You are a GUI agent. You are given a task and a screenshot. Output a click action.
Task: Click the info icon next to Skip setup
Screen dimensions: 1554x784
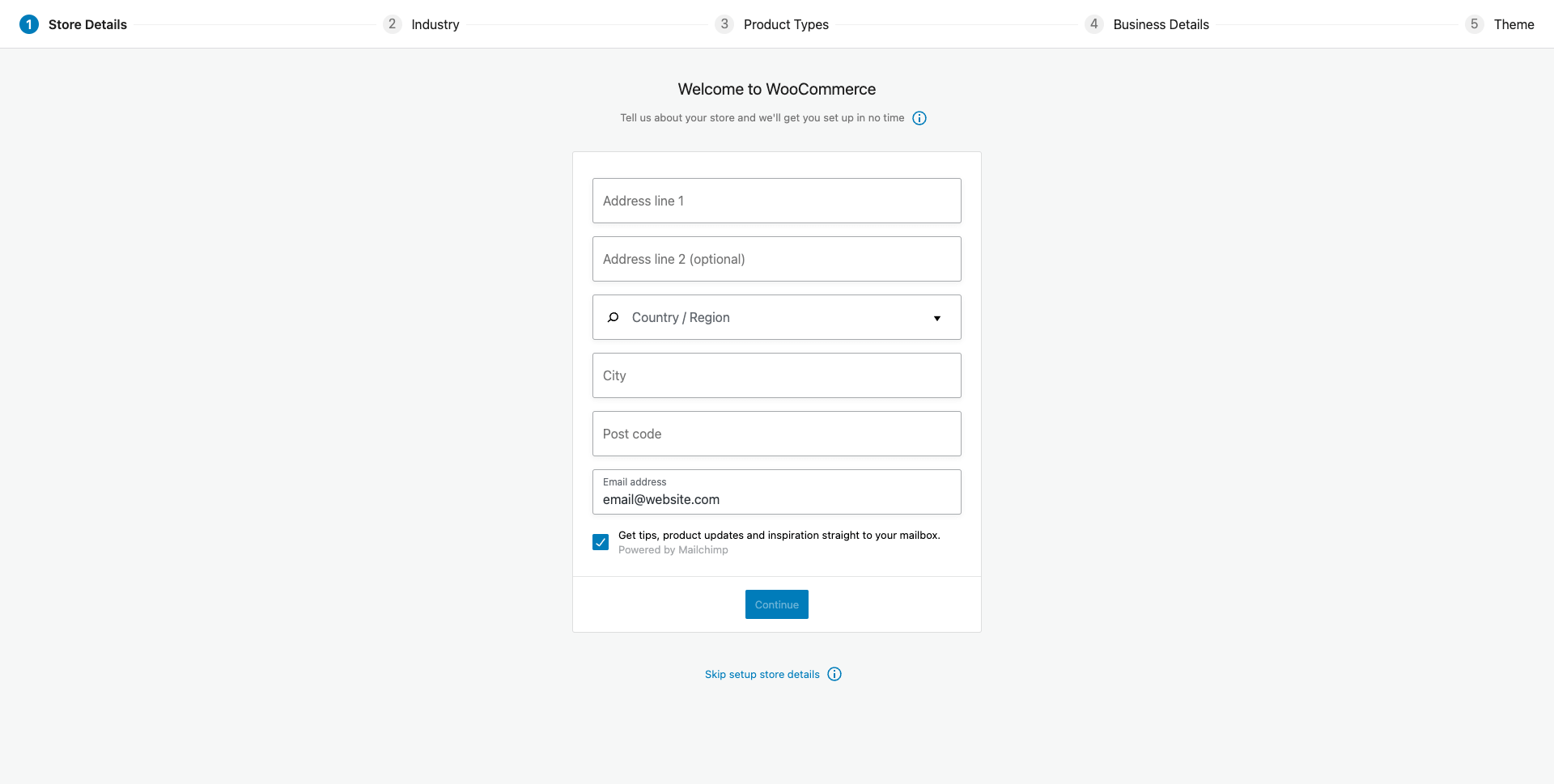pyautogui.click(x=834, y=674)
